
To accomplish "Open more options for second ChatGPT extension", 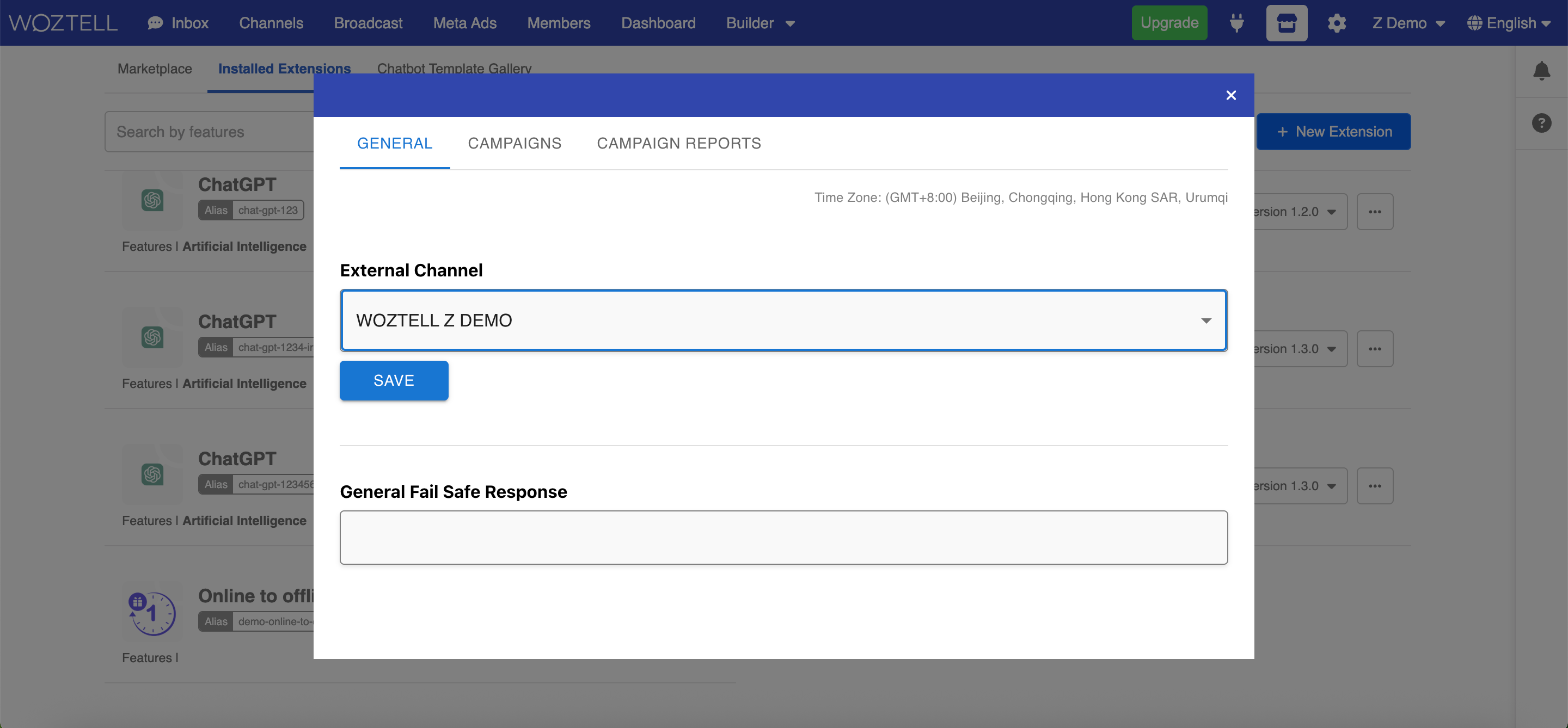I will click(x=1374, y=348).
